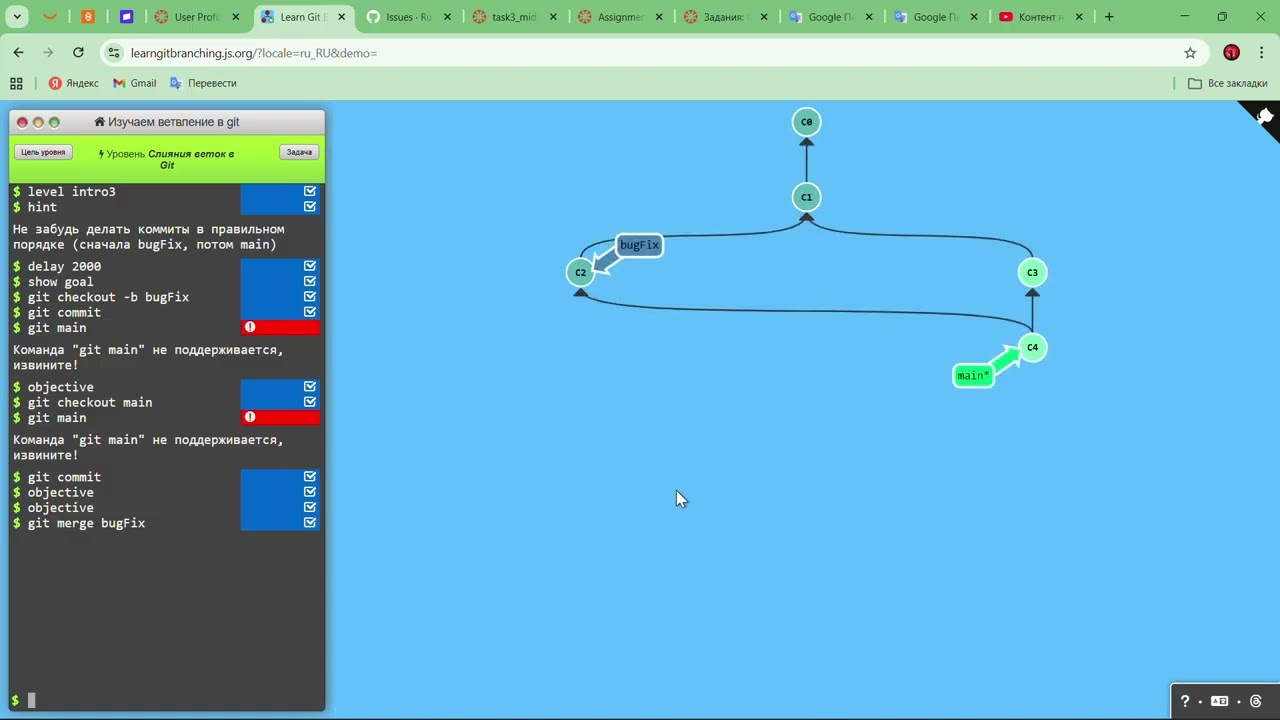Click the green expand dot on terminal window

click(54, 122)
